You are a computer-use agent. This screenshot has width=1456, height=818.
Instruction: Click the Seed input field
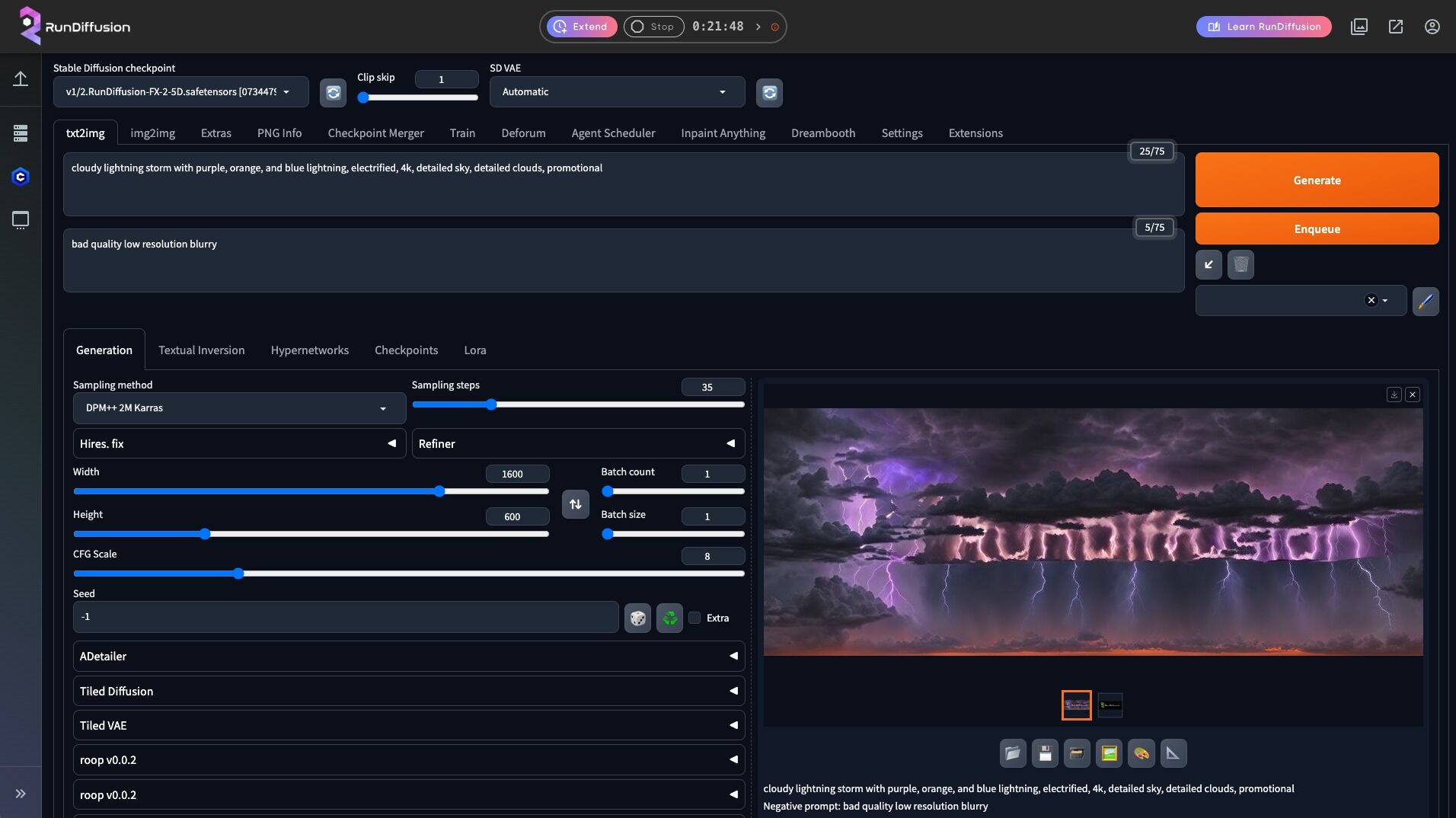click(346, 617)
